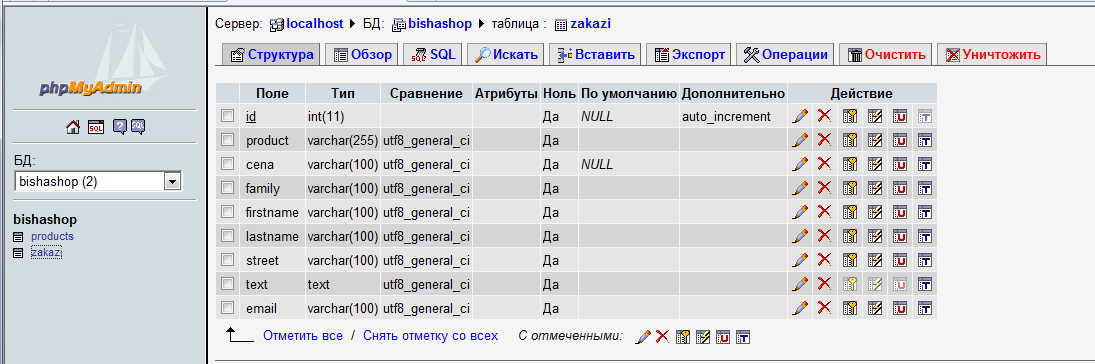Click 'Снять отметку со всех' link
1095x364 pixels.
[x=431, y=336]
